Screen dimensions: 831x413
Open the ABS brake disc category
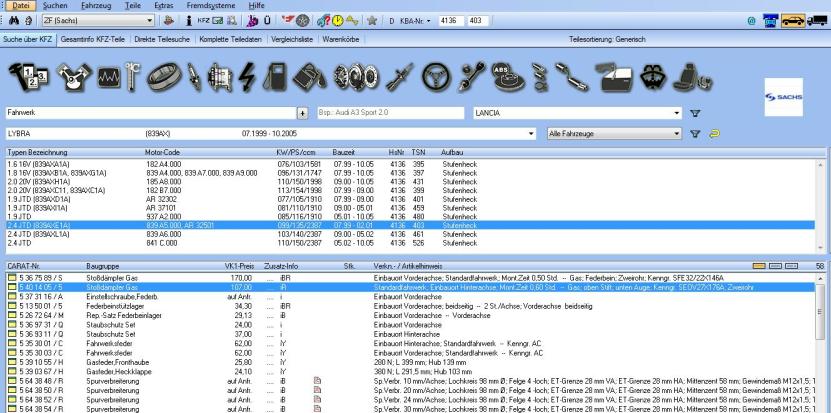tap(508, 77)
